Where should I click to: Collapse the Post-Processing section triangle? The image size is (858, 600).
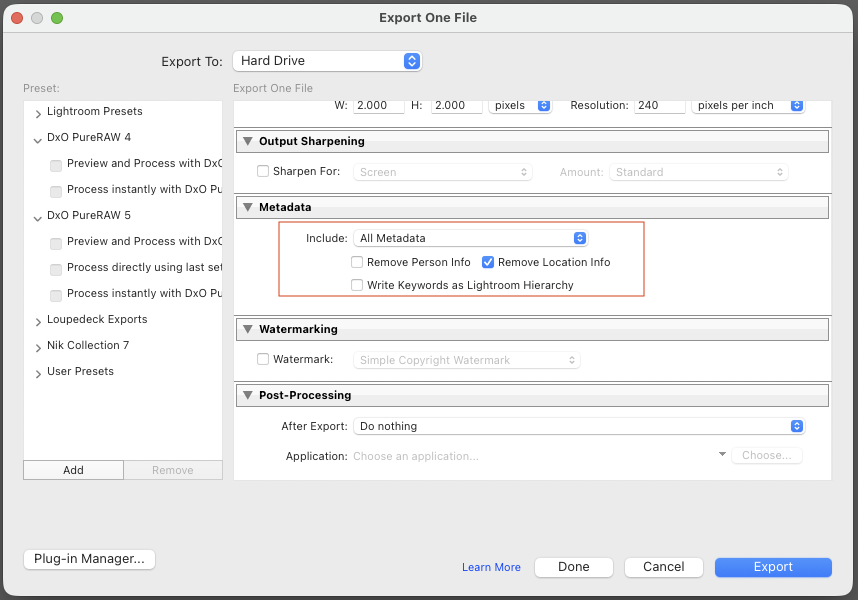248,395
